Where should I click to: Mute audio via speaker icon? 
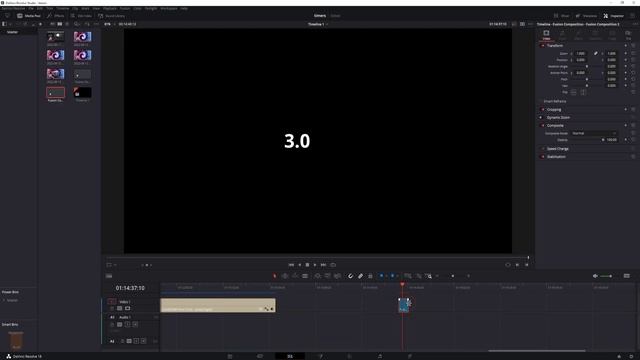point(595,276)
